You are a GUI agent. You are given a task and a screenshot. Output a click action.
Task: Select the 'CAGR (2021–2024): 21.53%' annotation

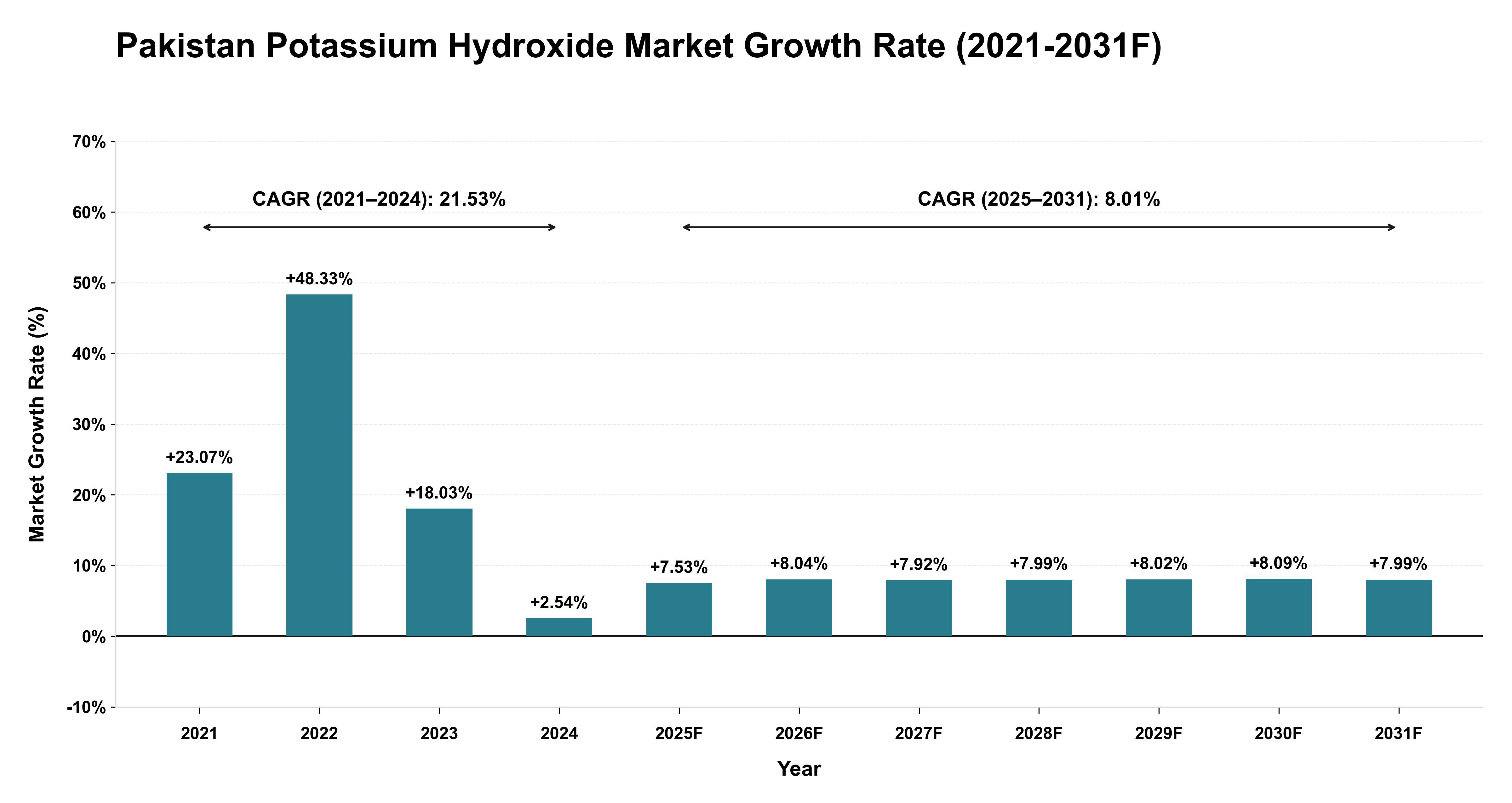(x=379, y=200)
